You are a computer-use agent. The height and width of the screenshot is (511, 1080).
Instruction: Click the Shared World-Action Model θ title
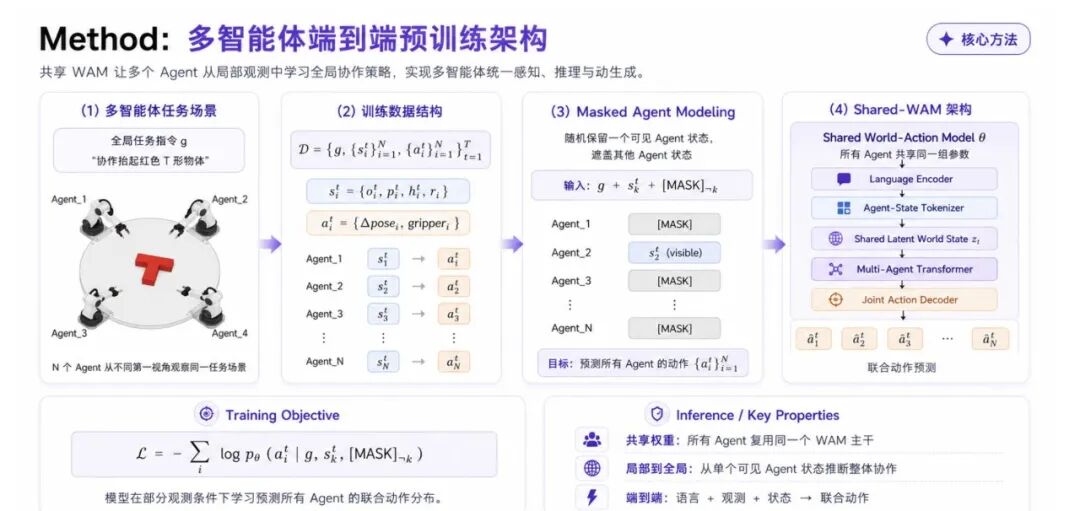click(904, 138)
